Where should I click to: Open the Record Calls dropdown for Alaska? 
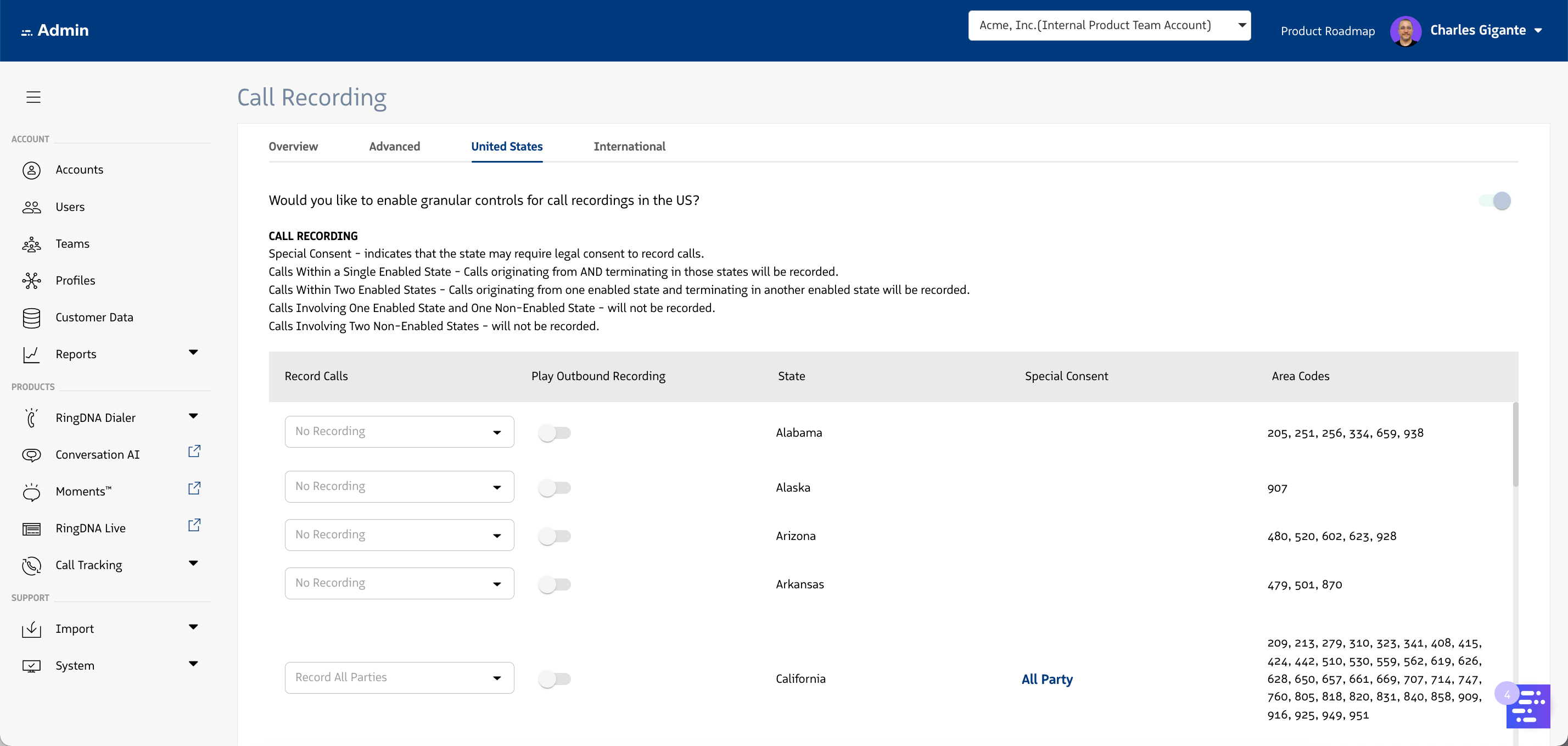click(x=399, y=487)
